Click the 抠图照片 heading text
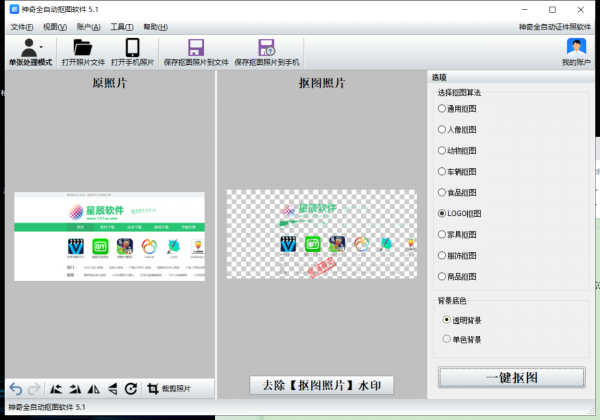 tap(322, 83)
